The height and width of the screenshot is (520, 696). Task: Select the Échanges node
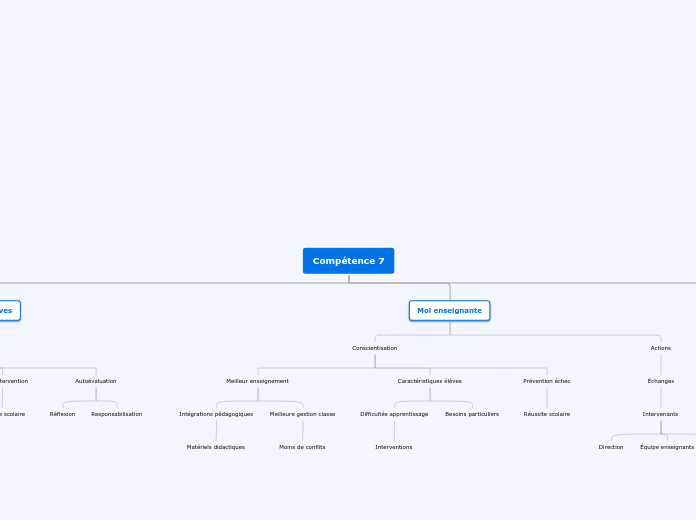coord(660,381)
